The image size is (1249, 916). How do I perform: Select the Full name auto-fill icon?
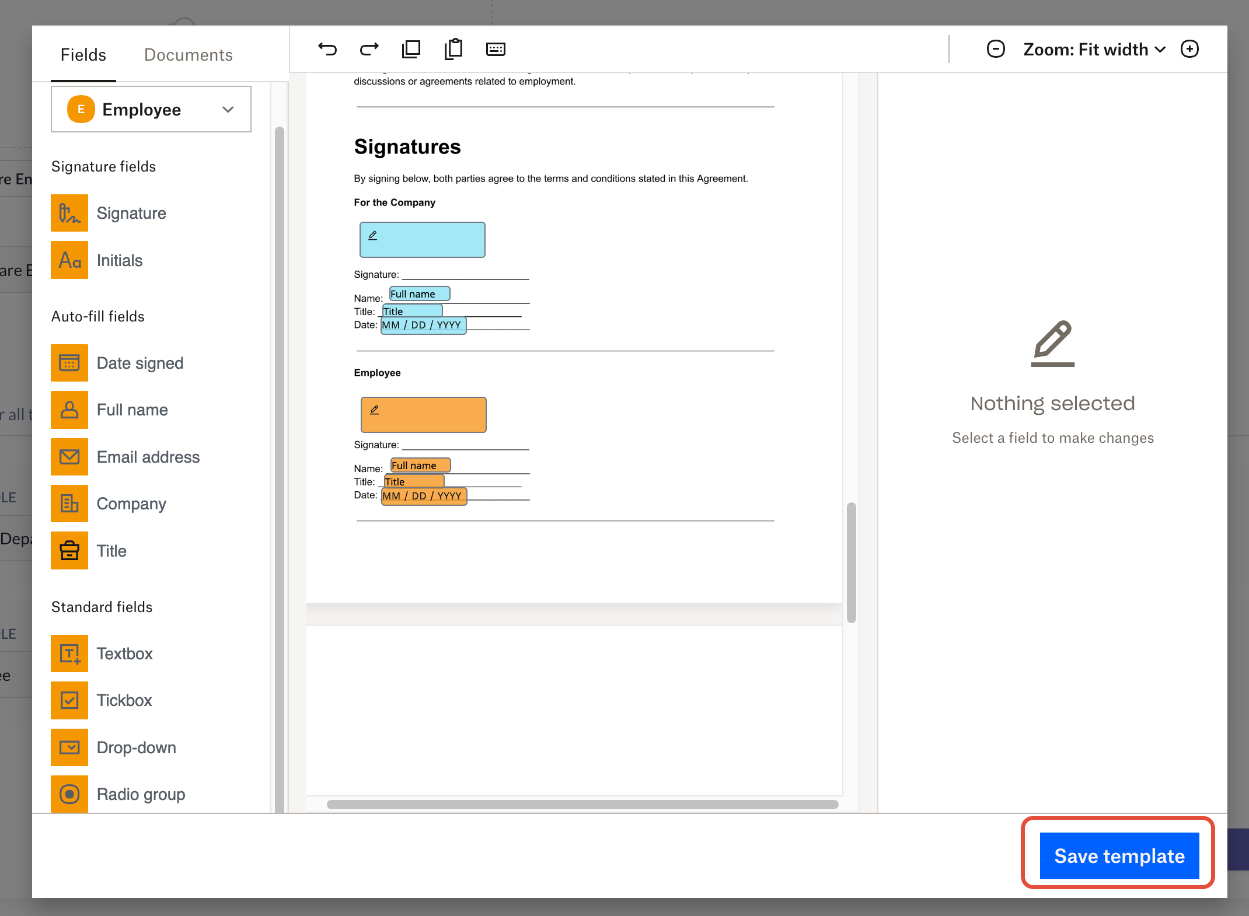pos(70,410)
